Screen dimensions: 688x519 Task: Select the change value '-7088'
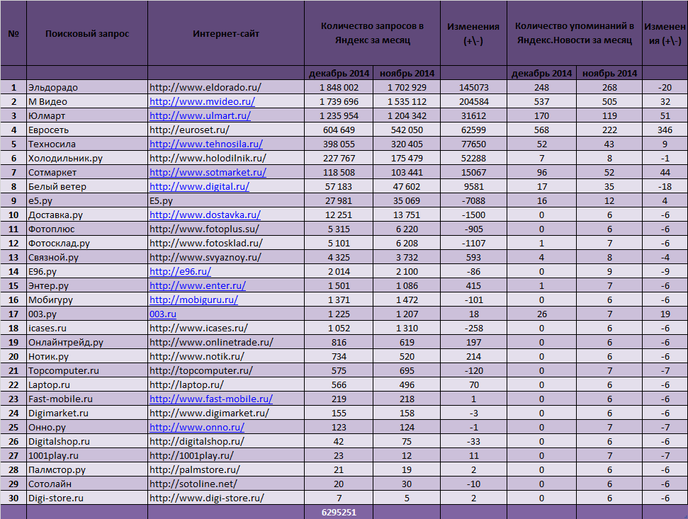474,201
